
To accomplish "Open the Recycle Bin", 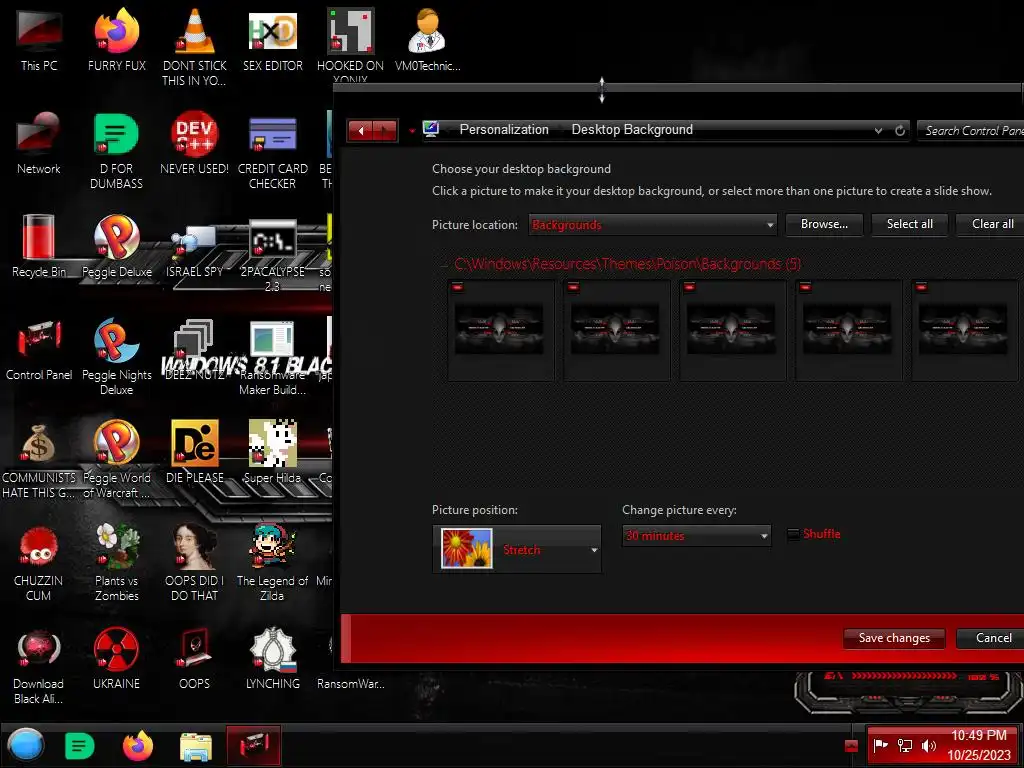I will [x=39, y=247].
